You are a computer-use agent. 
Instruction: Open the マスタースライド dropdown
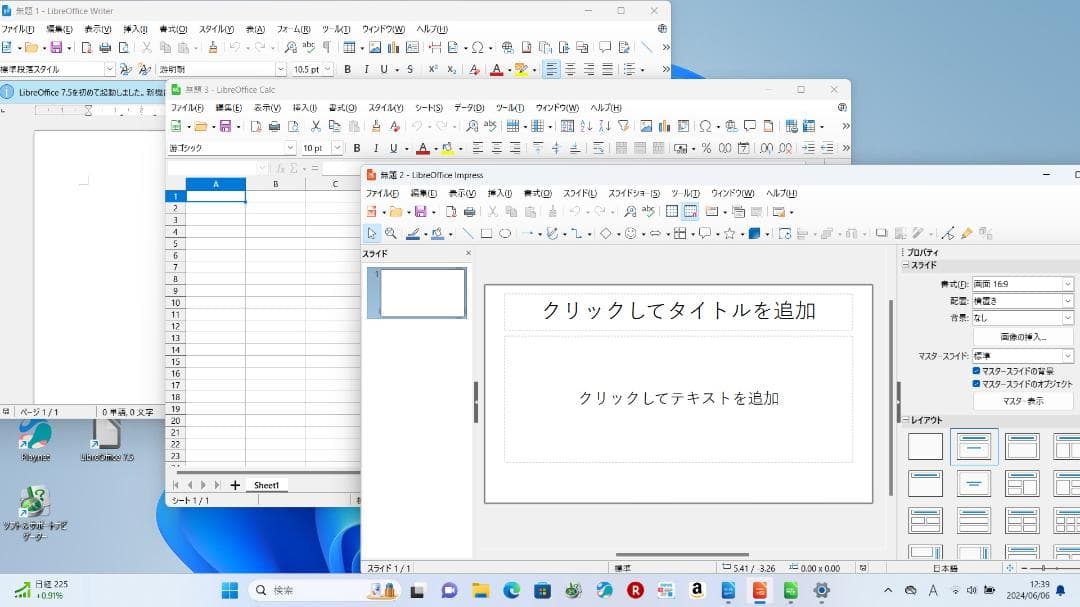click(x=1066, y=355)
